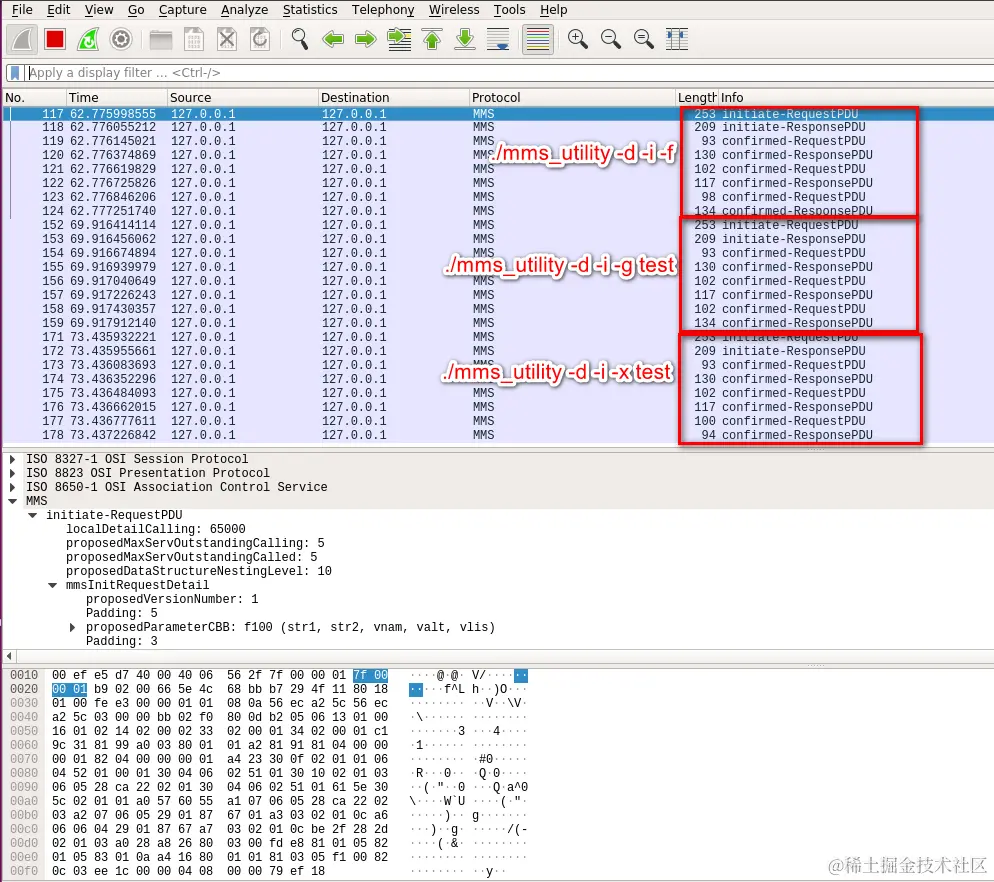Reset text to normal size
Image resolution: width=994 pixels, height=882 pixels.
(643, 39)
